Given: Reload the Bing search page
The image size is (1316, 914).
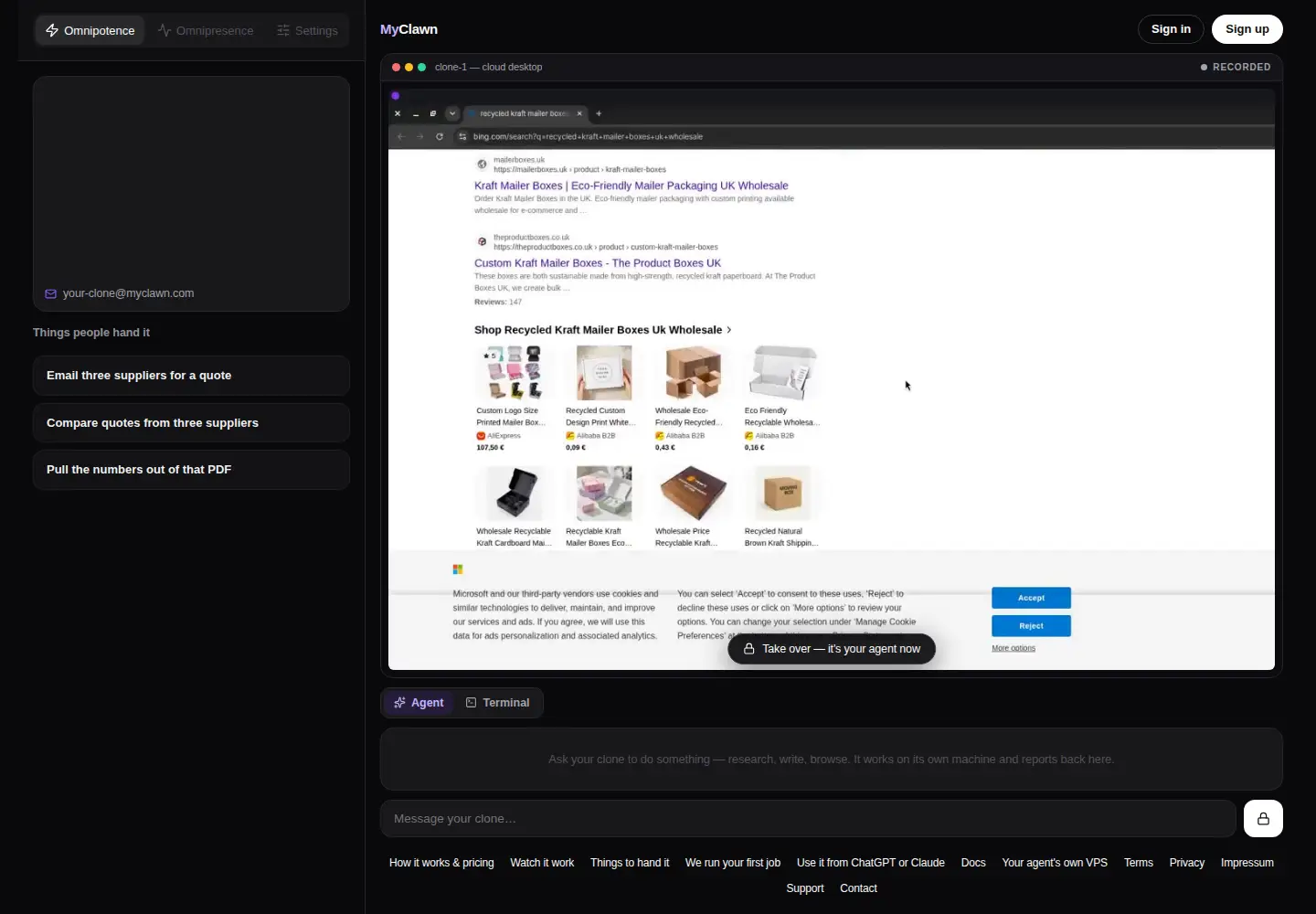Looking at the screenshot, I should click(440, 136).
